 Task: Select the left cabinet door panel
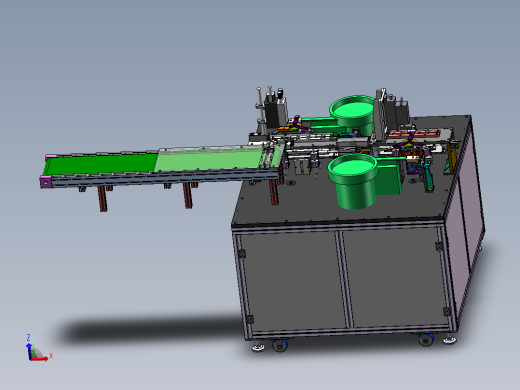click(292, 281)
